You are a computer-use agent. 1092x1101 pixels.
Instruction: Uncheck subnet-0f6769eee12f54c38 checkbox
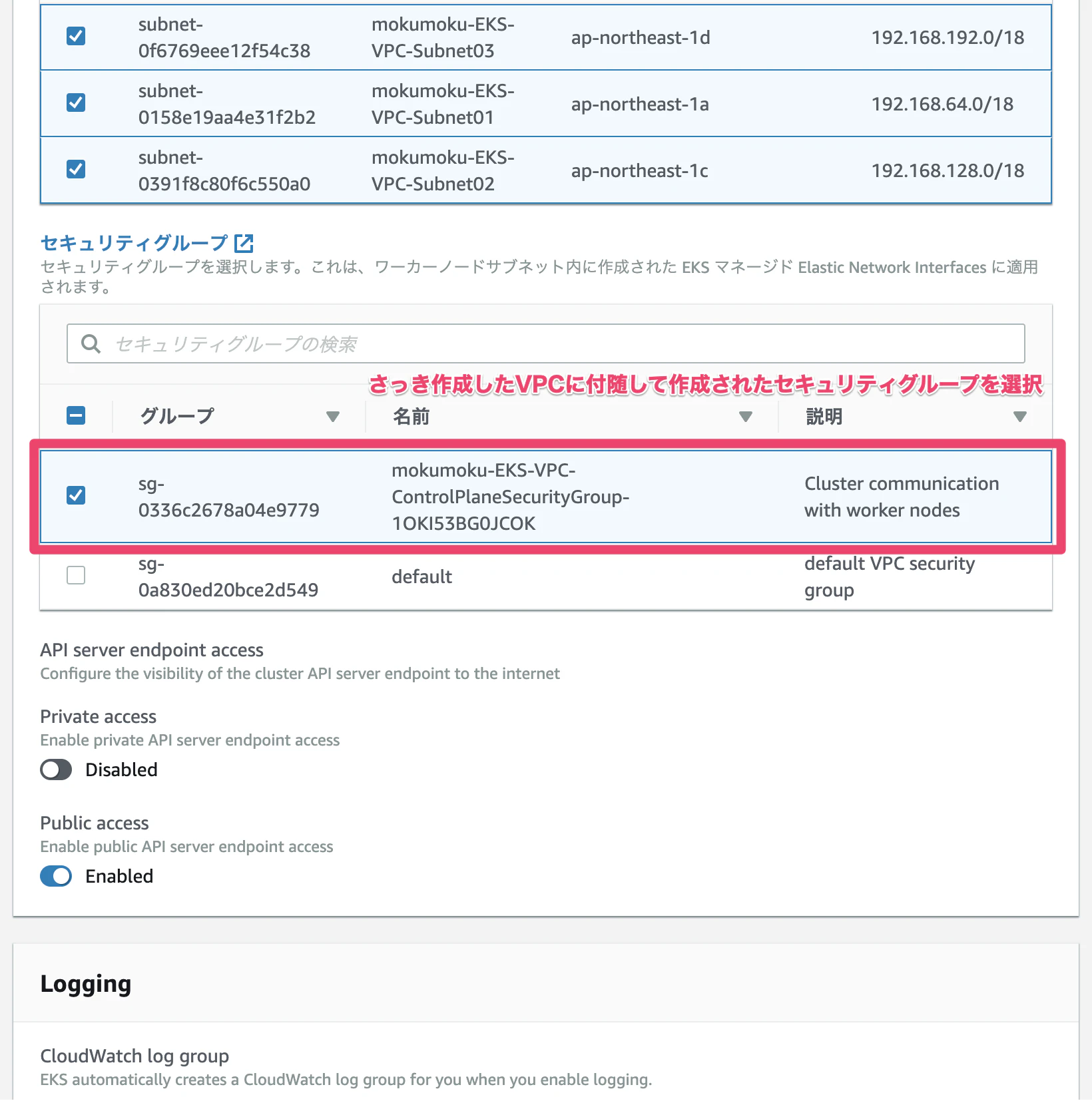point(76,36)
